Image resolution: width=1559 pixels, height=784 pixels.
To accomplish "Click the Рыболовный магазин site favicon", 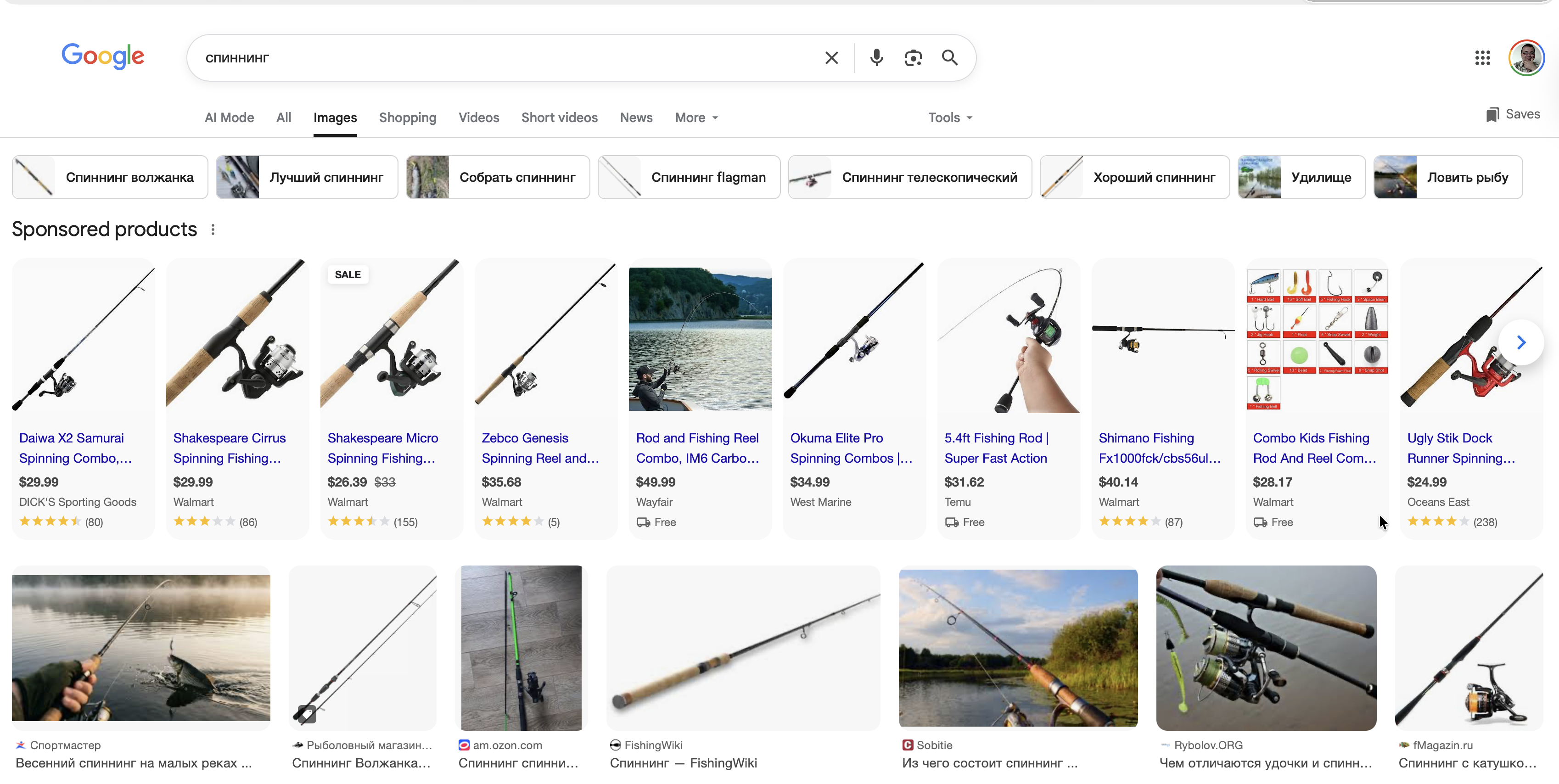I will [297, 745].
